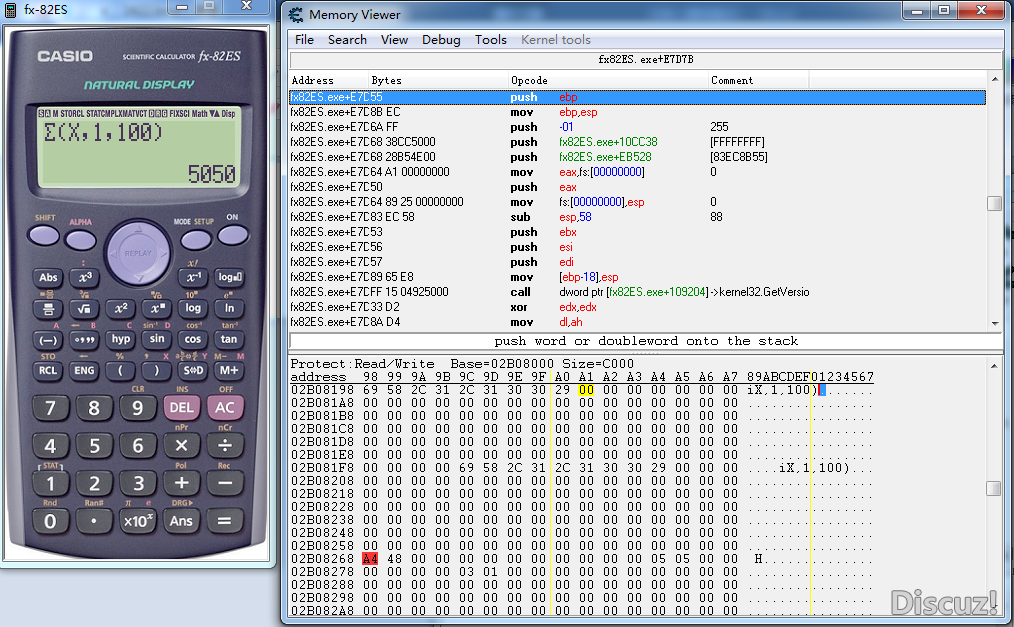Click the negative sign (−) key
Viewport: 1014px width, 627px height.
(49, 339)
